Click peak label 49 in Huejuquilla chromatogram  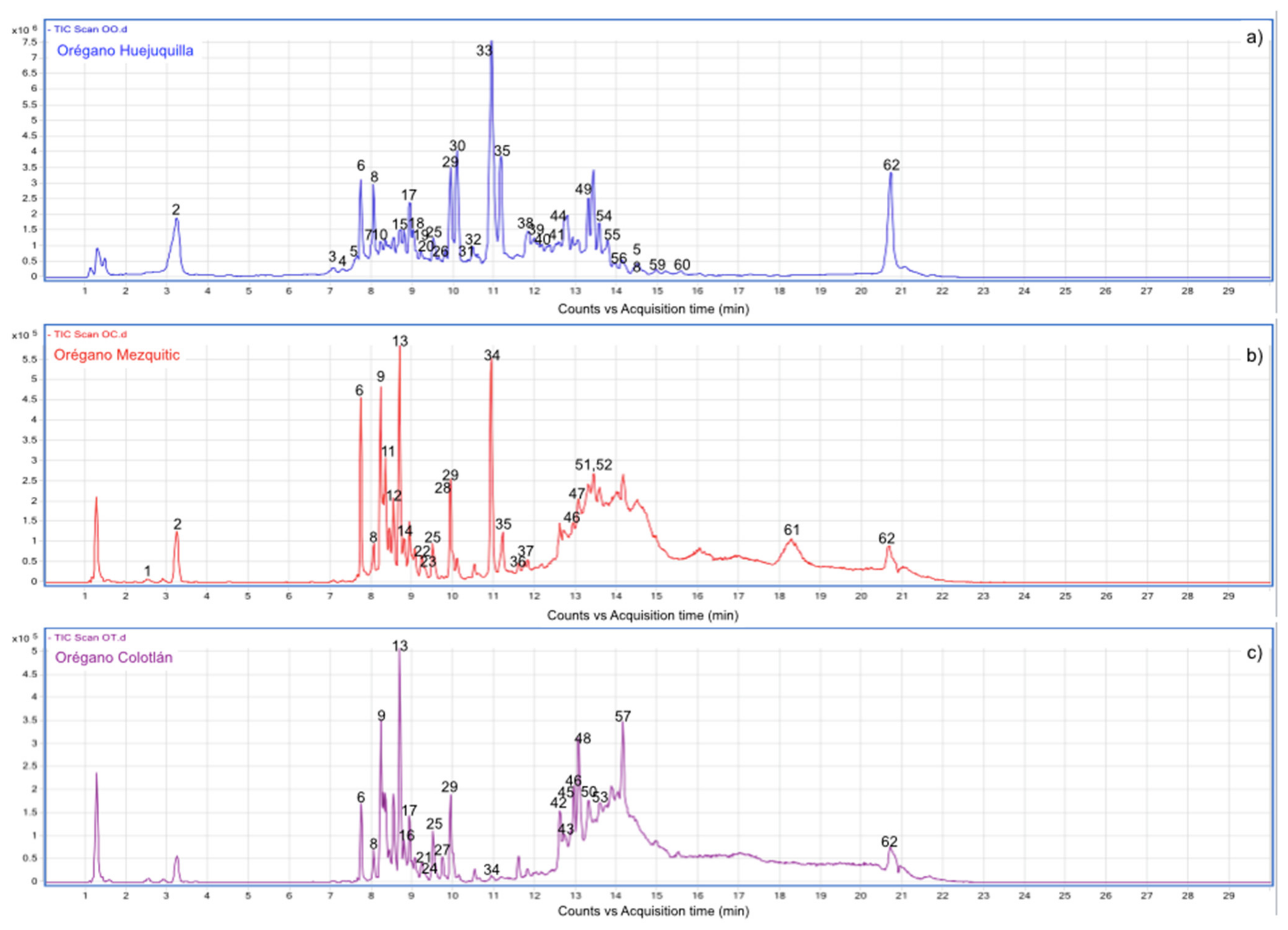(x=583, y=190)
